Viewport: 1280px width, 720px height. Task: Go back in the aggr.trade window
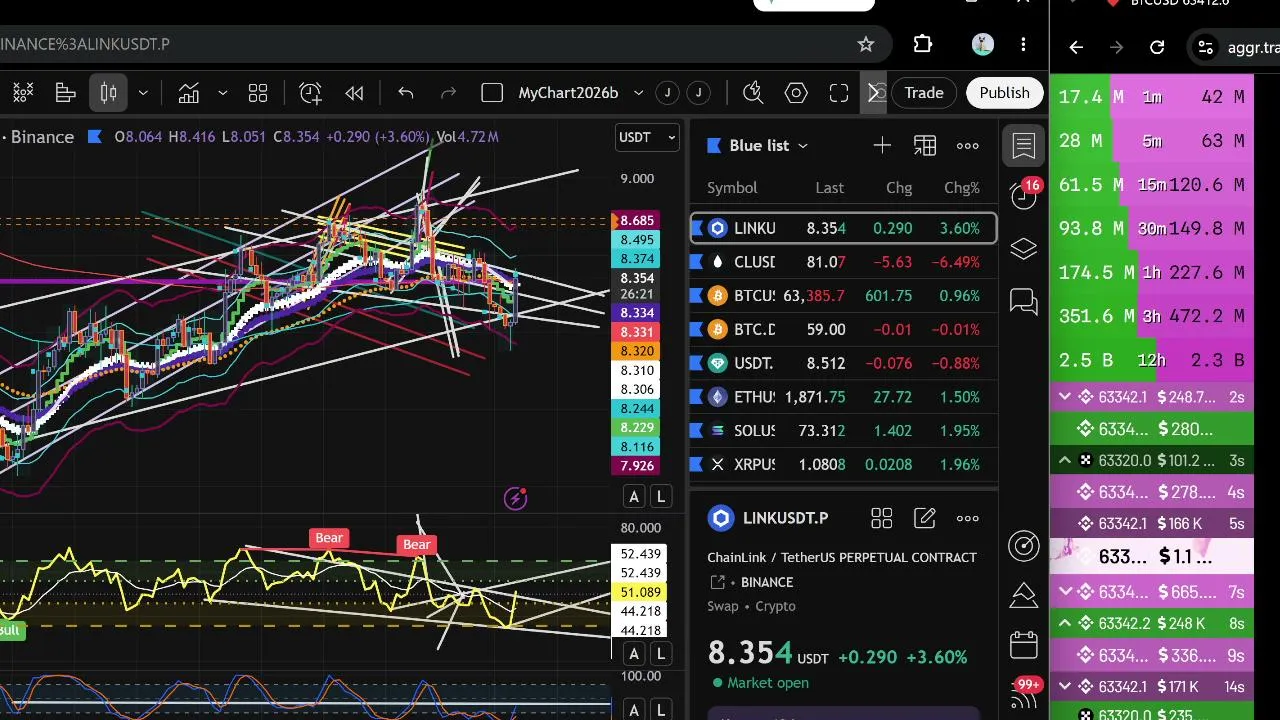[1076, 47]
